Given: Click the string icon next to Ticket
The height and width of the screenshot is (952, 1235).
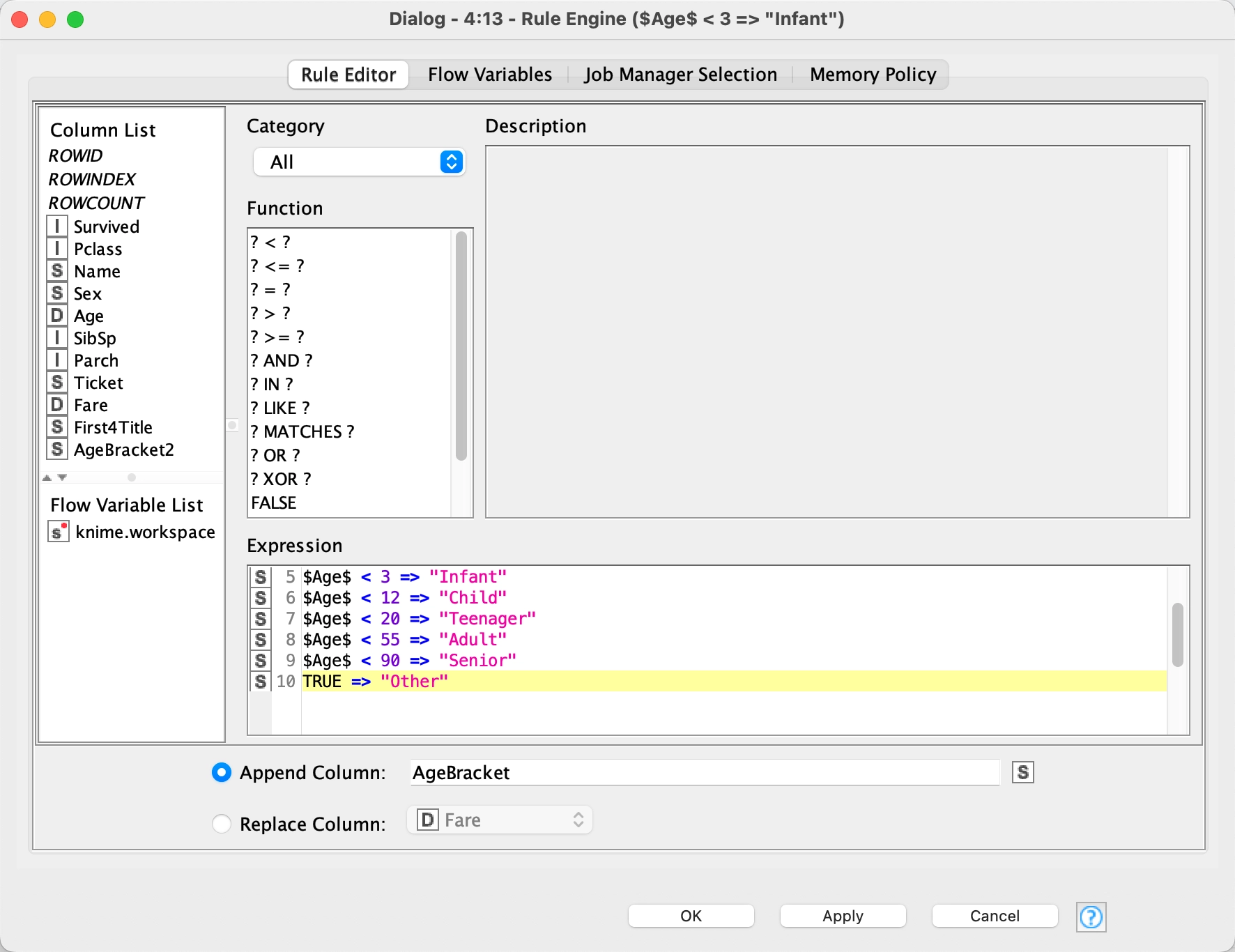Looking at the screenshot, I should (x=57, y=383).
